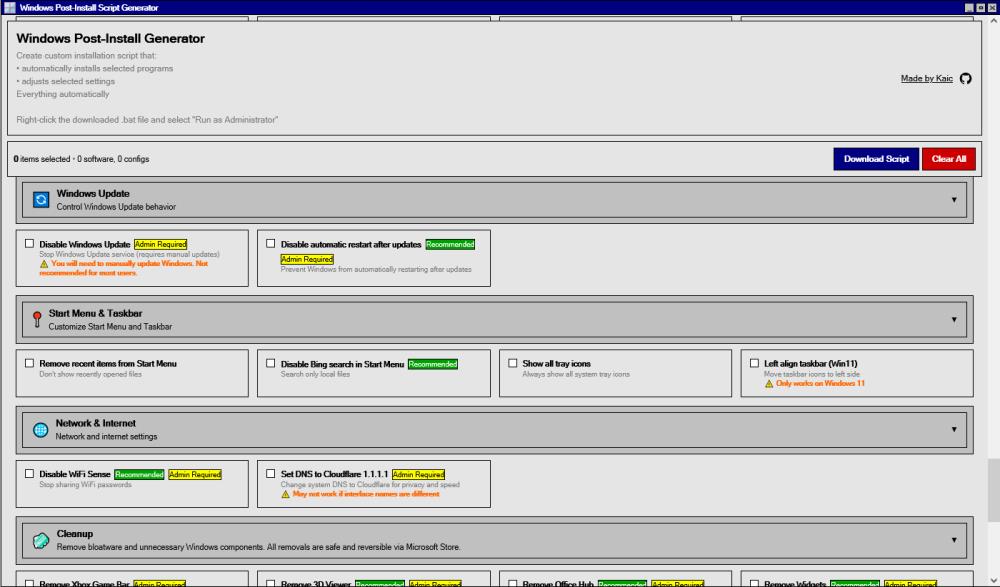Click the scrollbar down arrow
The width and height of the screenshot is (1000, 587).
coord(993,581)
